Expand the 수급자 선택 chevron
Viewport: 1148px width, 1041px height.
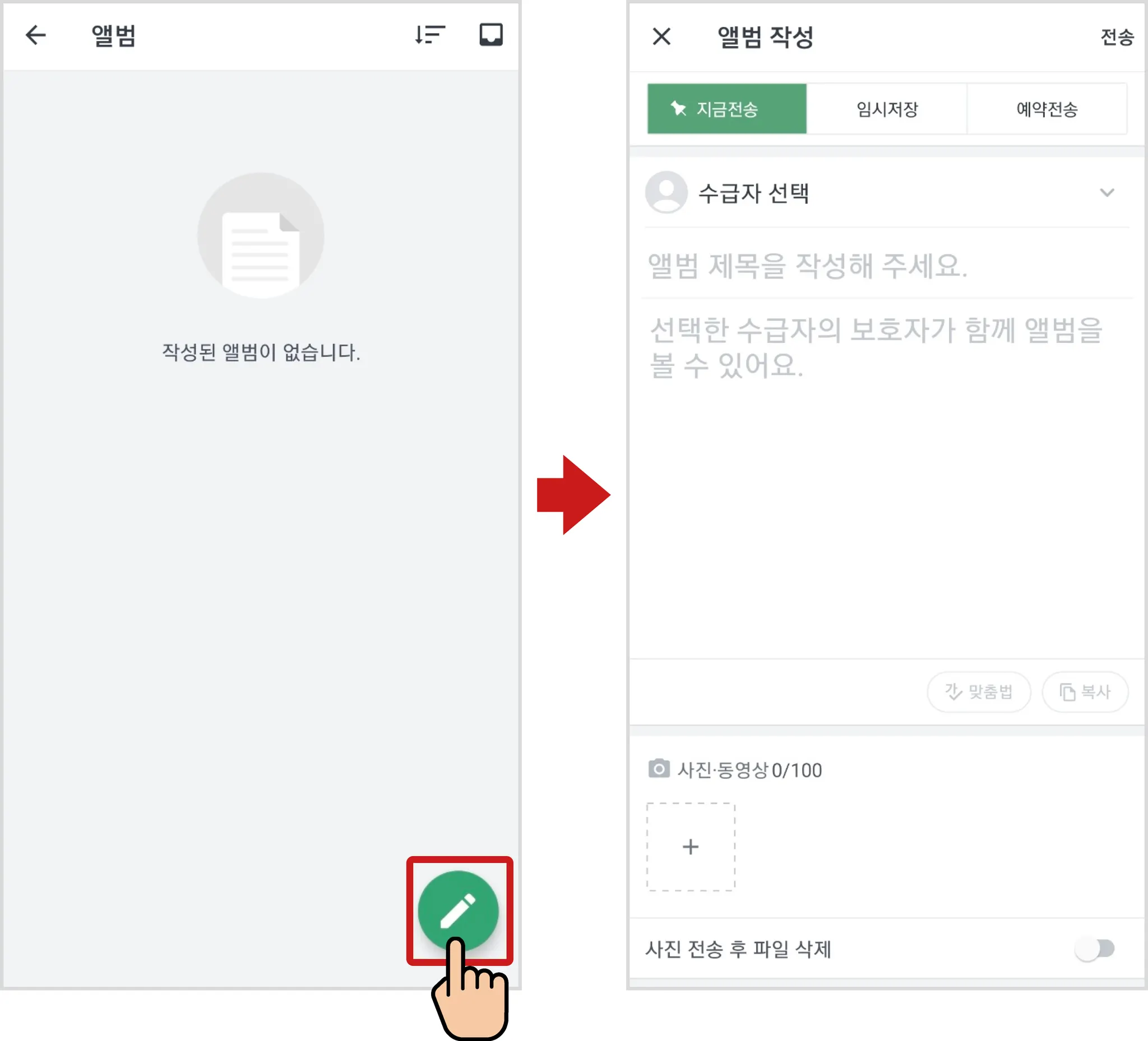pyautogui.click(x=1107, y=193)
